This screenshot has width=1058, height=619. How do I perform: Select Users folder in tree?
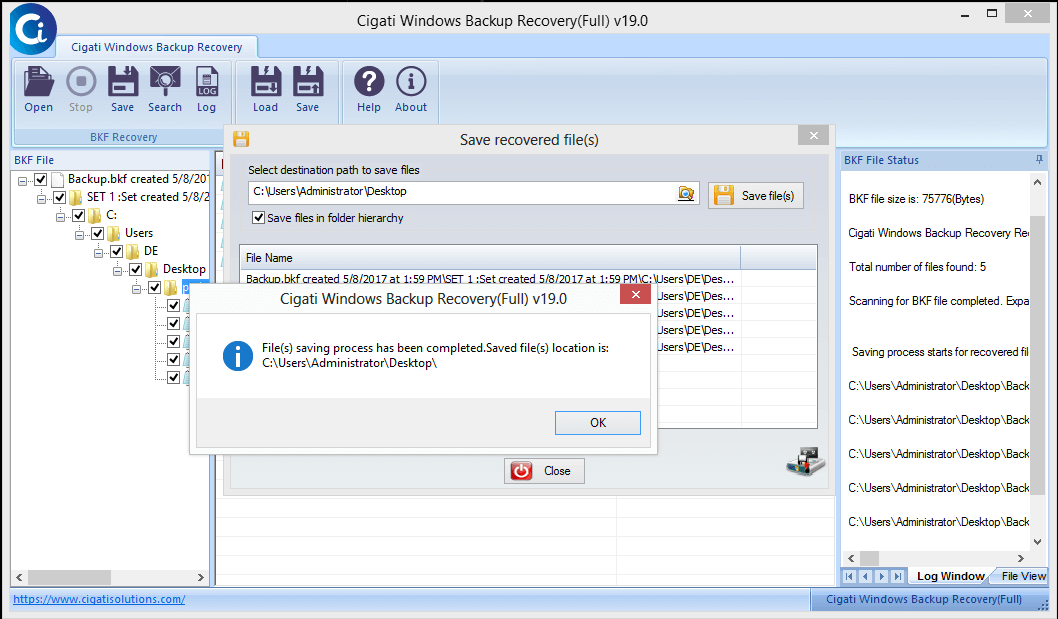coord(139,233)
